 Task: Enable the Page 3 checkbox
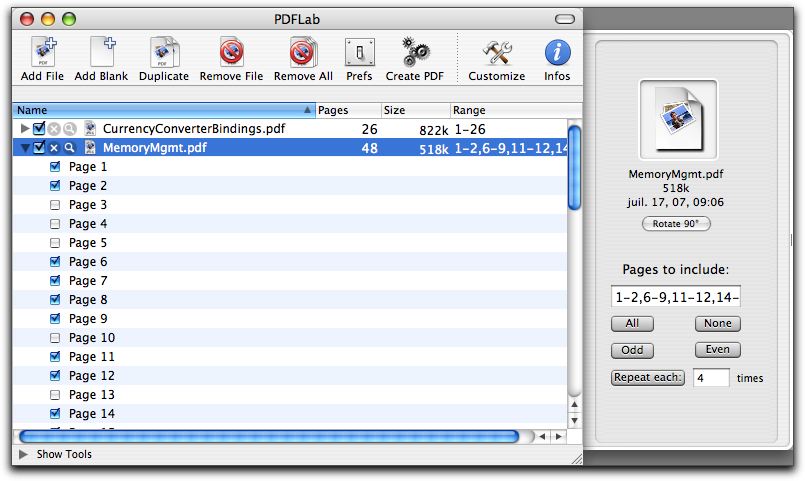56,205
